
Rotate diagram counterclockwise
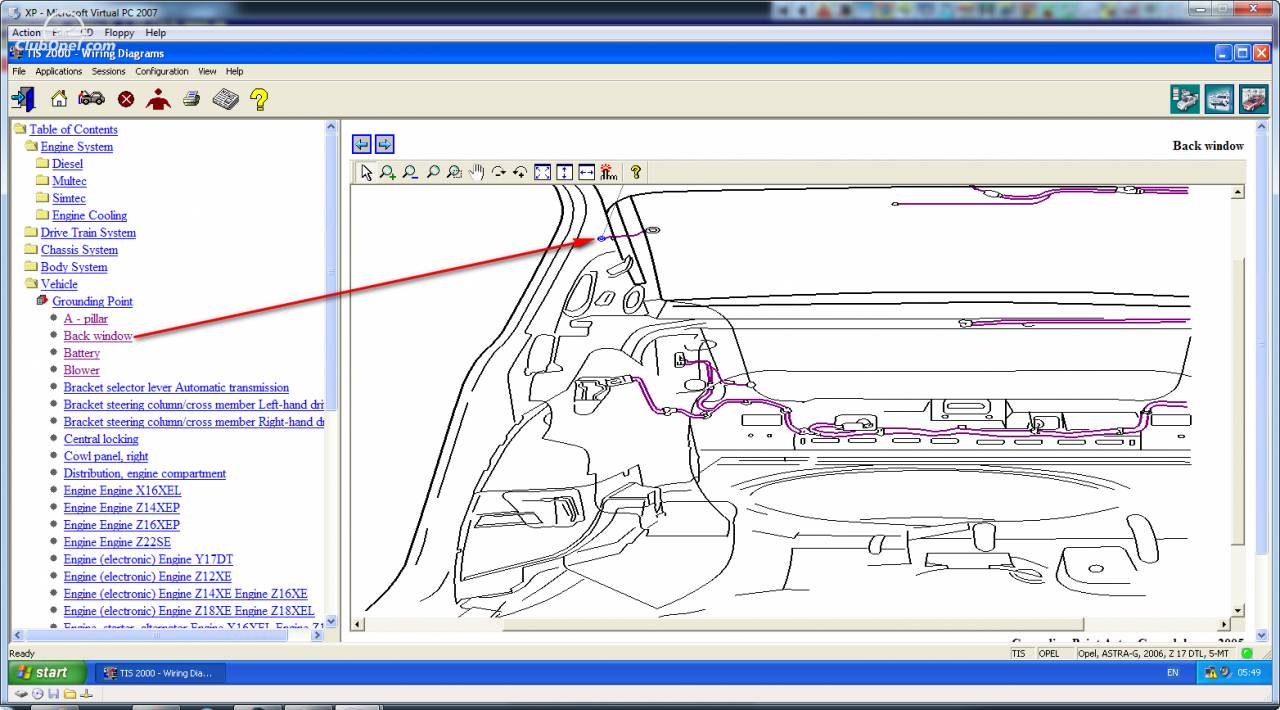coord(520,172)
